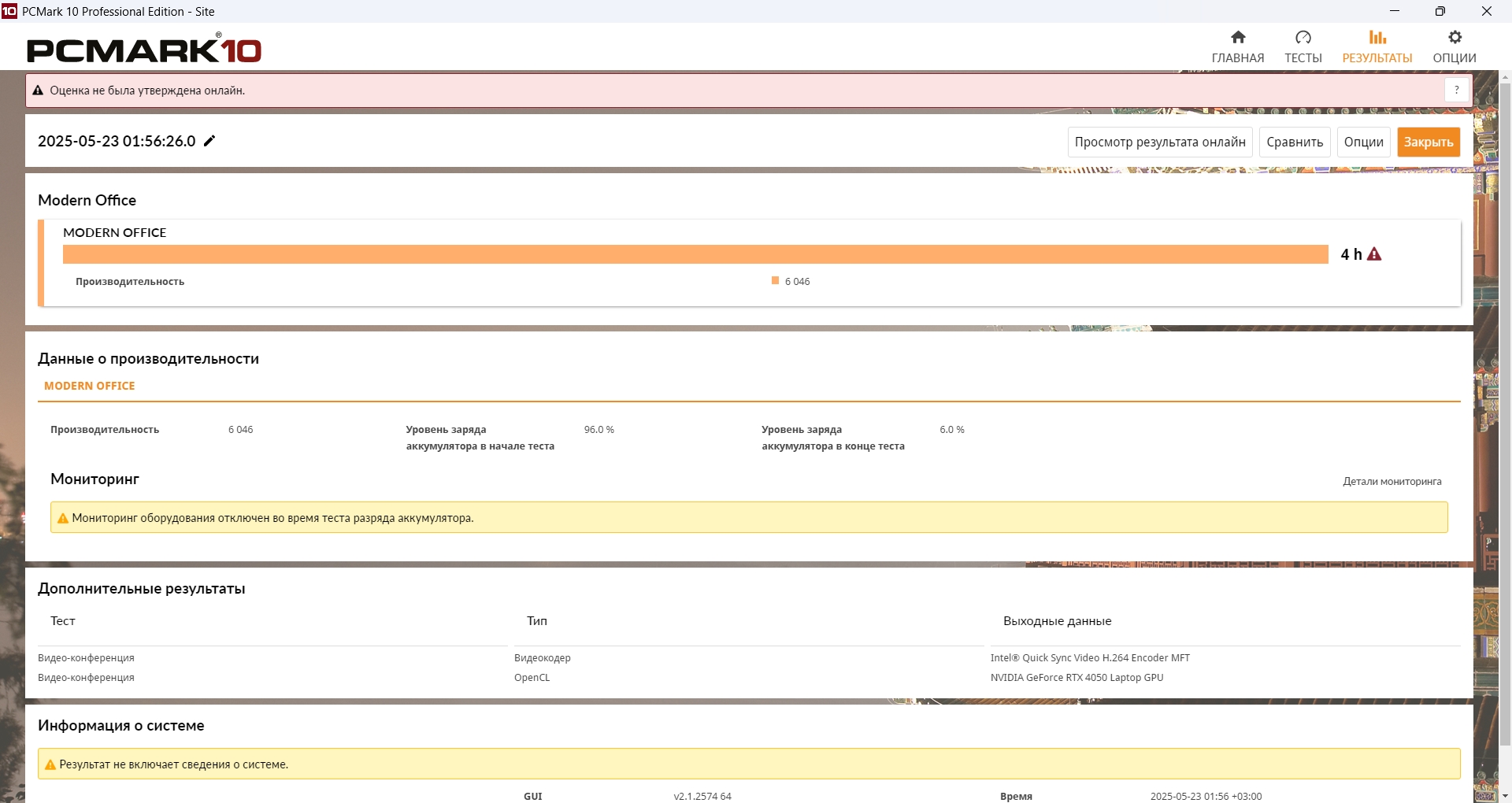
Task: Click the Видеокодер type cell
Action: (543, 658)
